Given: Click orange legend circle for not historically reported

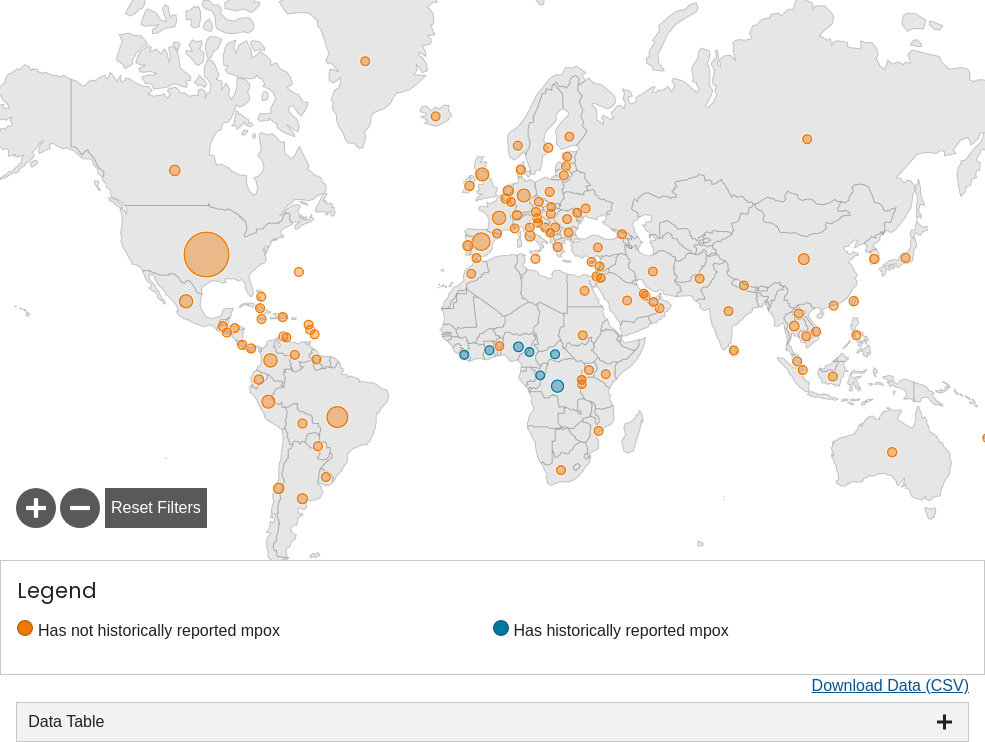Looking at the screenshot, I should (x=25, y=628).
